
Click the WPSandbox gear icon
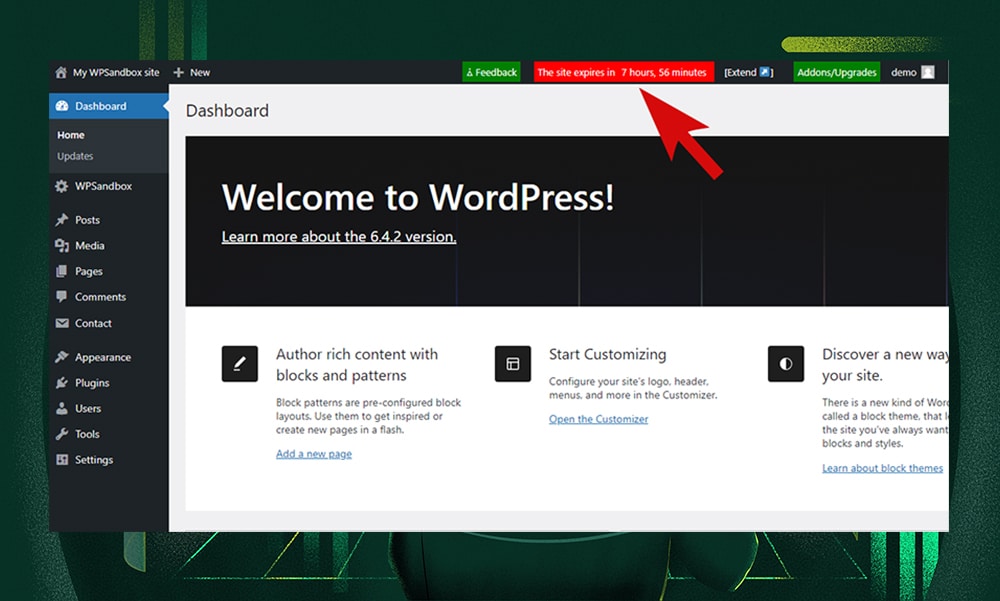point(63,185)
